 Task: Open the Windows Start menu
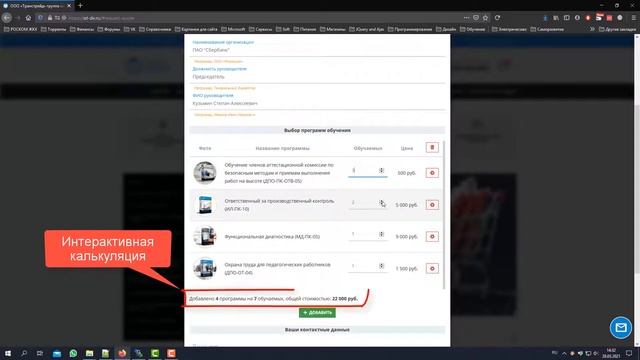tap(8, 353)
